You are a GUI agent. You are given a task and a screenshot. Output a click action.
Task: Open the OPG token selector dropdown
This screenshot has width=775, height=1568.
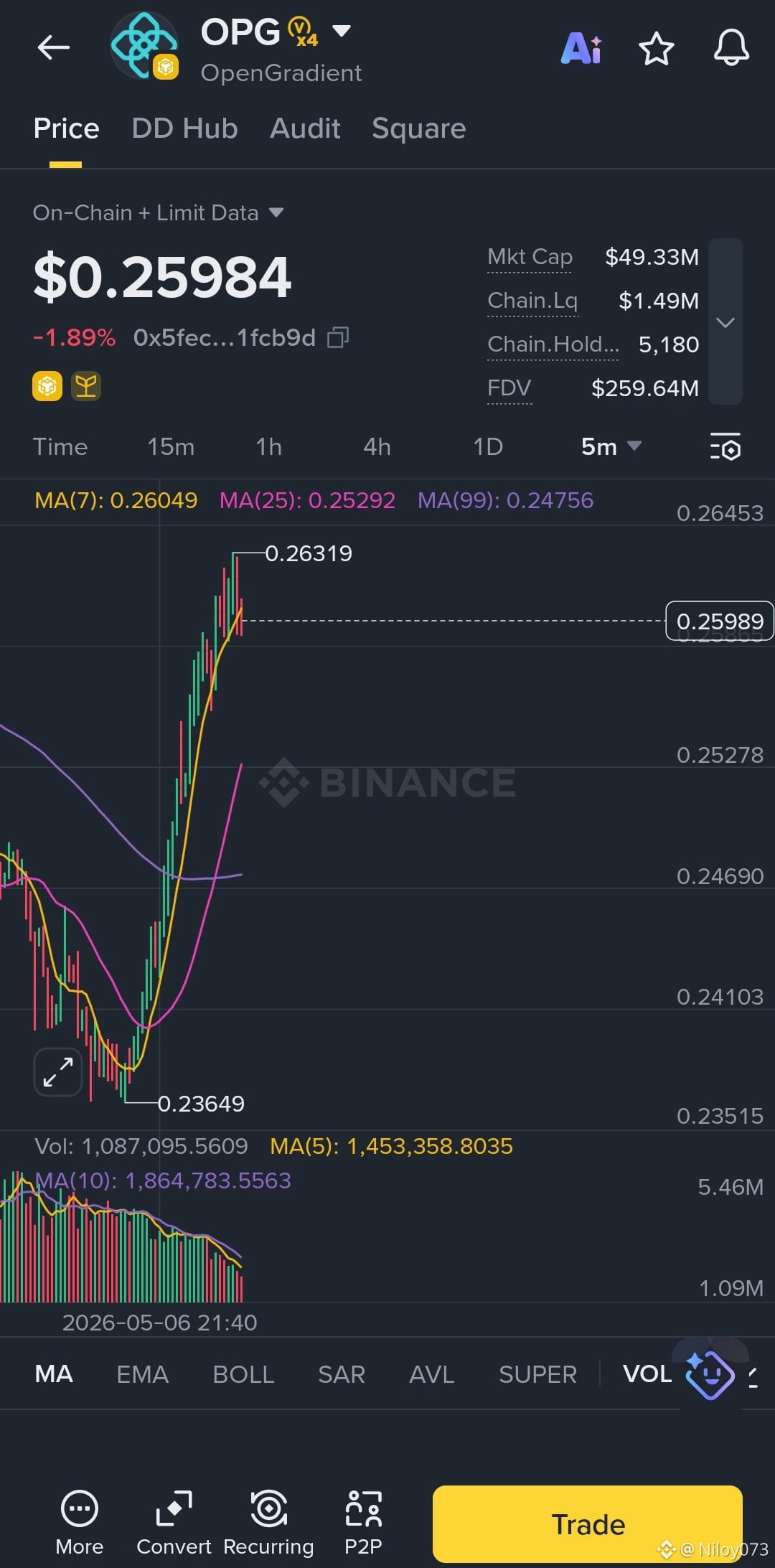click(x=342, y=31)
